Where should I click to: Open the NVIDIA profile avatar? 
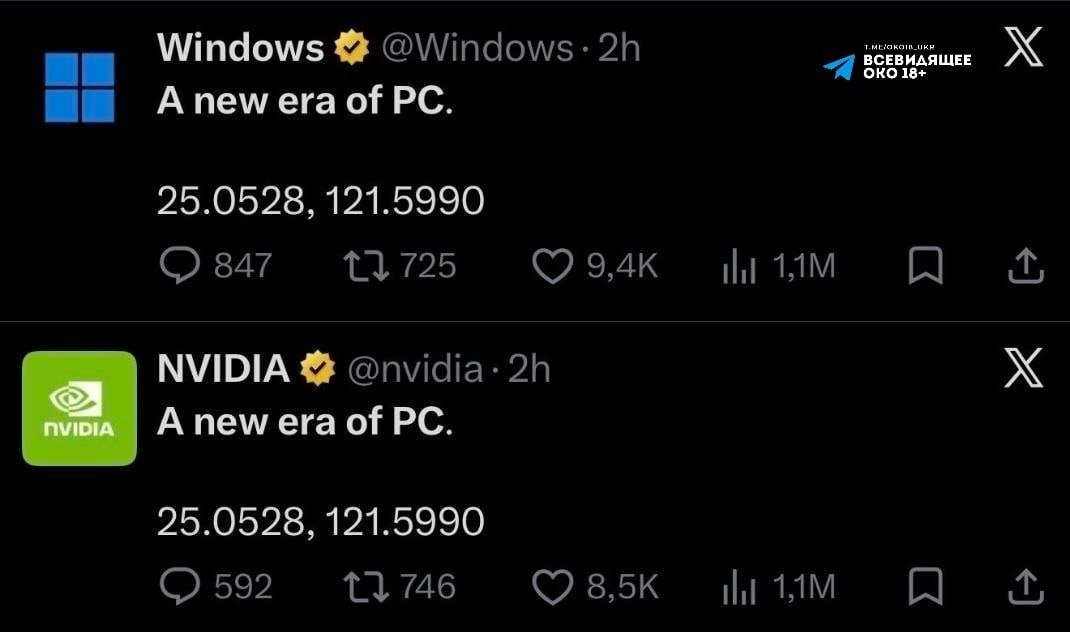pyautogui.click(x=79, y=408)
